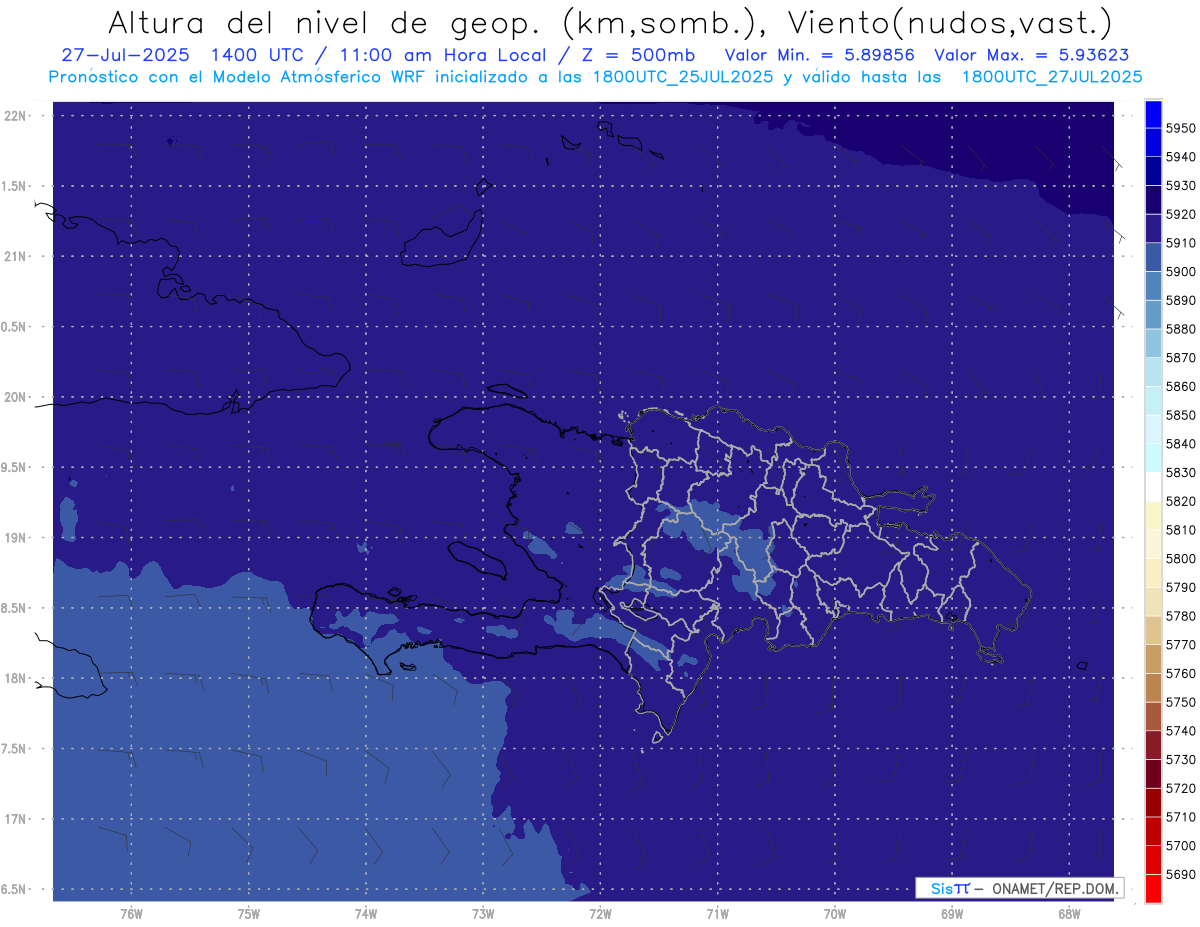Viewport: 1200px width, 927px height.
Task: Click the '73W' longitude axis label
Action: [483, 913]
